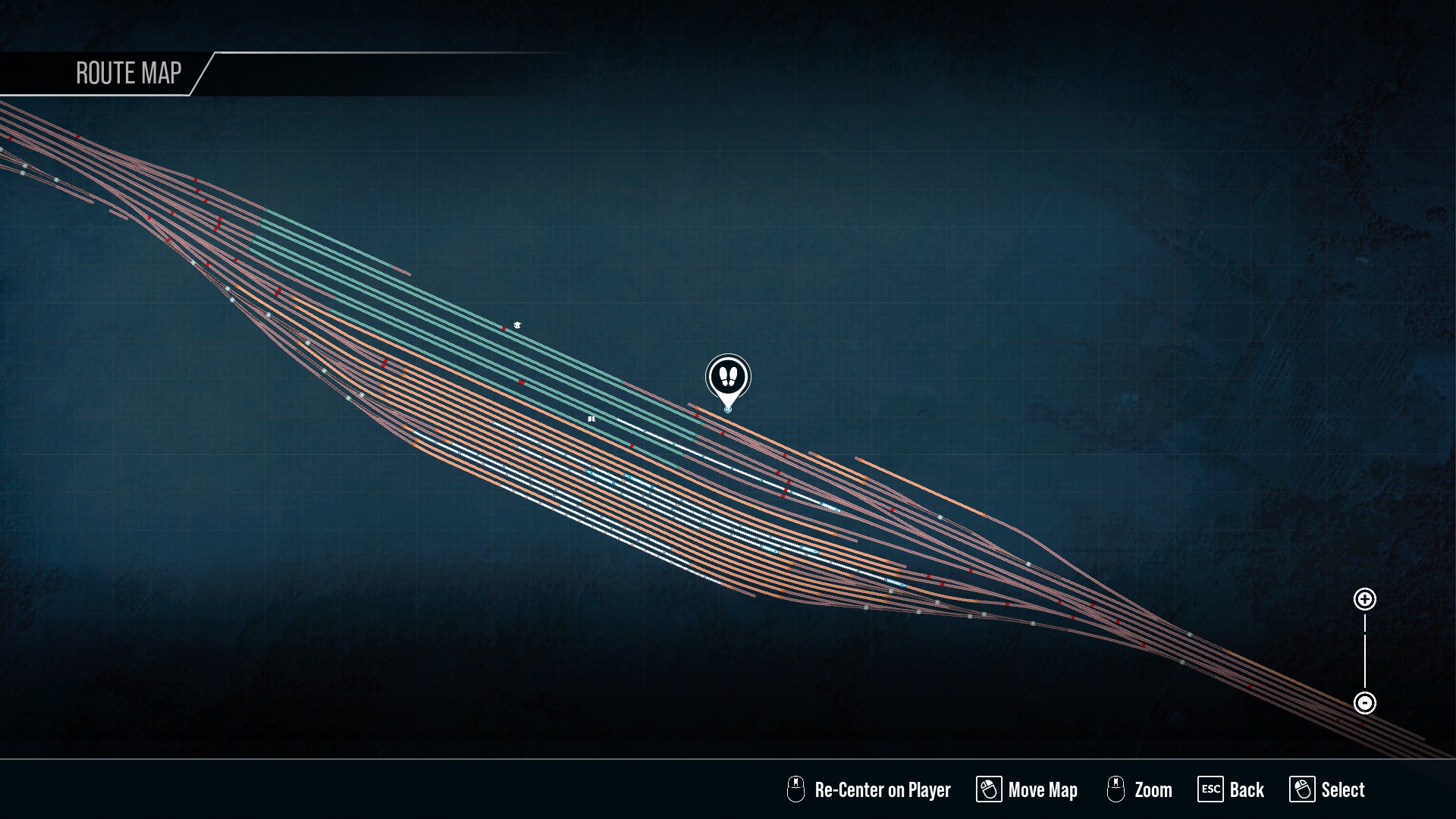
Task: Click the Re-Center on Player mouse icon
Action: click(795, 789)
